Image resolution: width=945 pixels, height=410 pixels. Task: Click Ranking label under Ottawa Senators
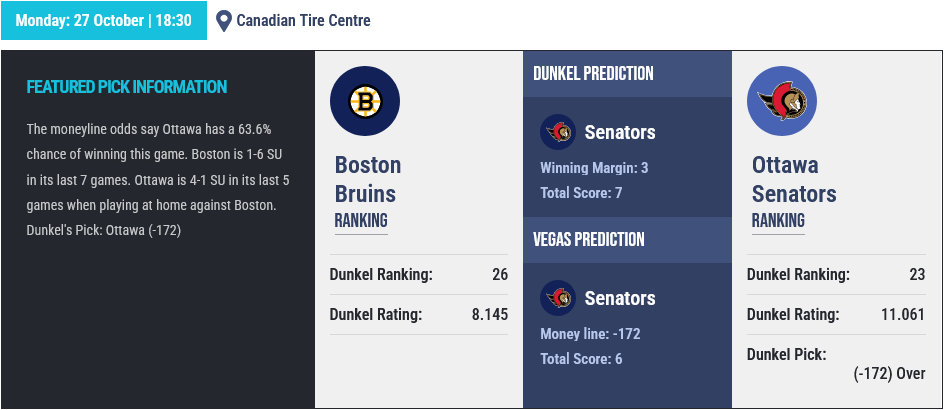coord(778,221)
